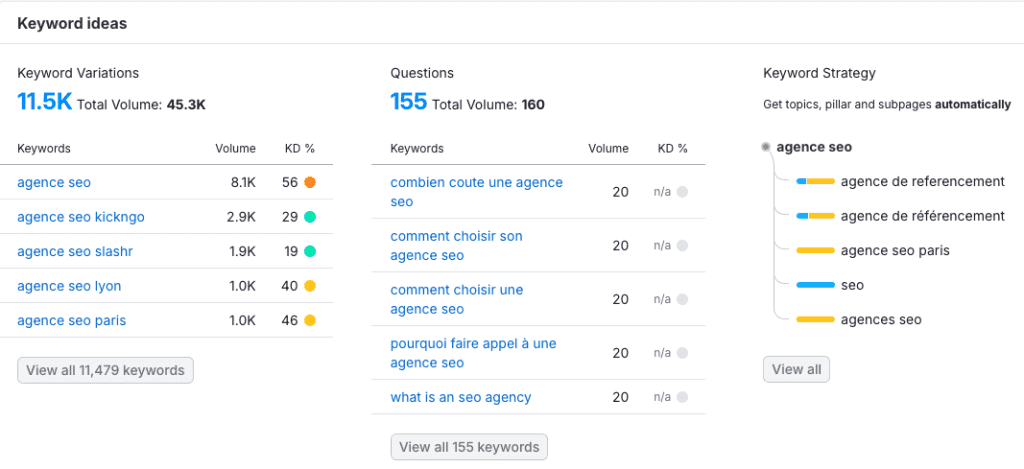Click 'Get topics, pillar and subpages automatically' text

(887, 105)
